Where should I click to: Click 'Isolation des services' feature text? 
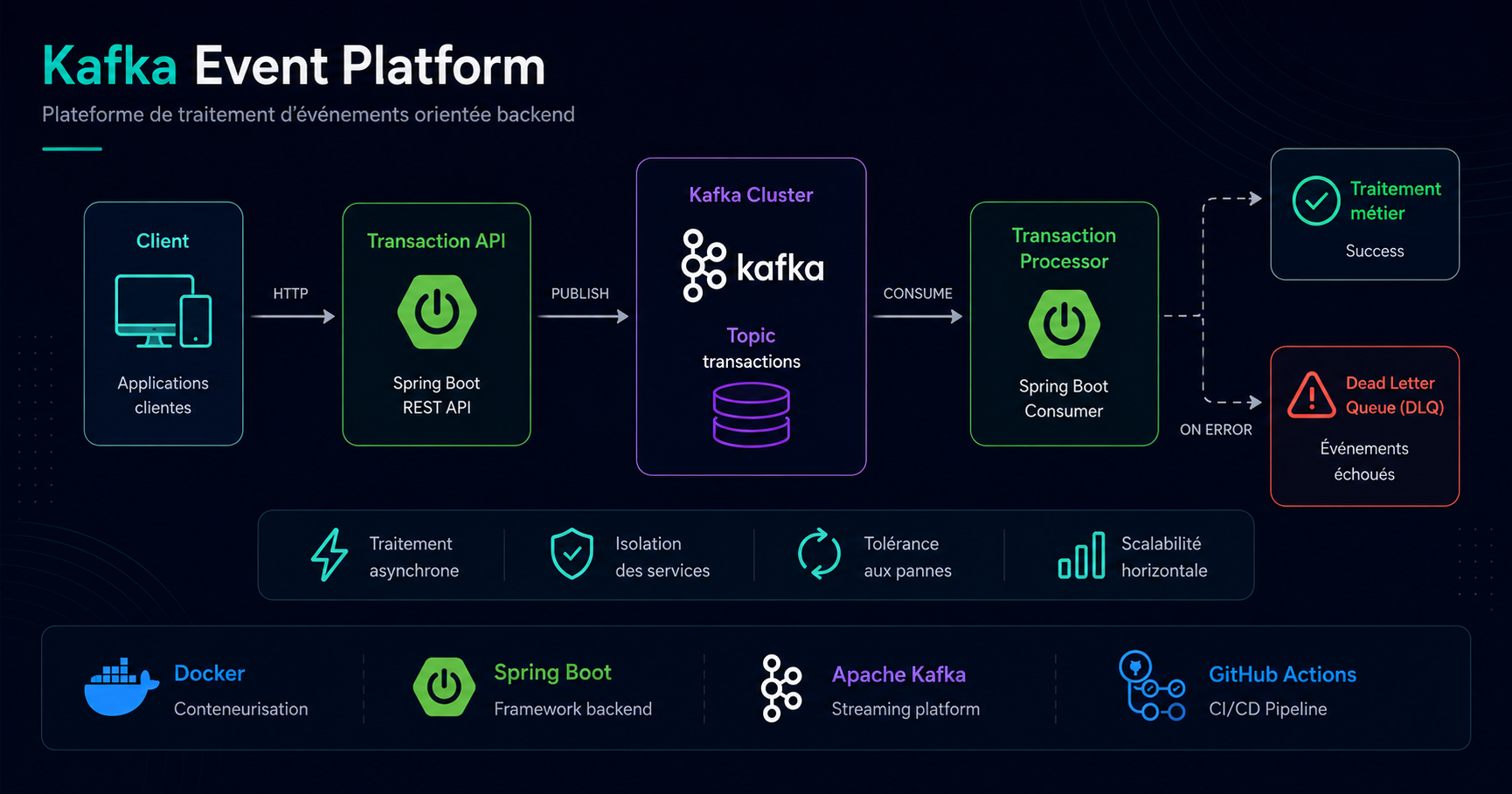click(x=662, y=556)
